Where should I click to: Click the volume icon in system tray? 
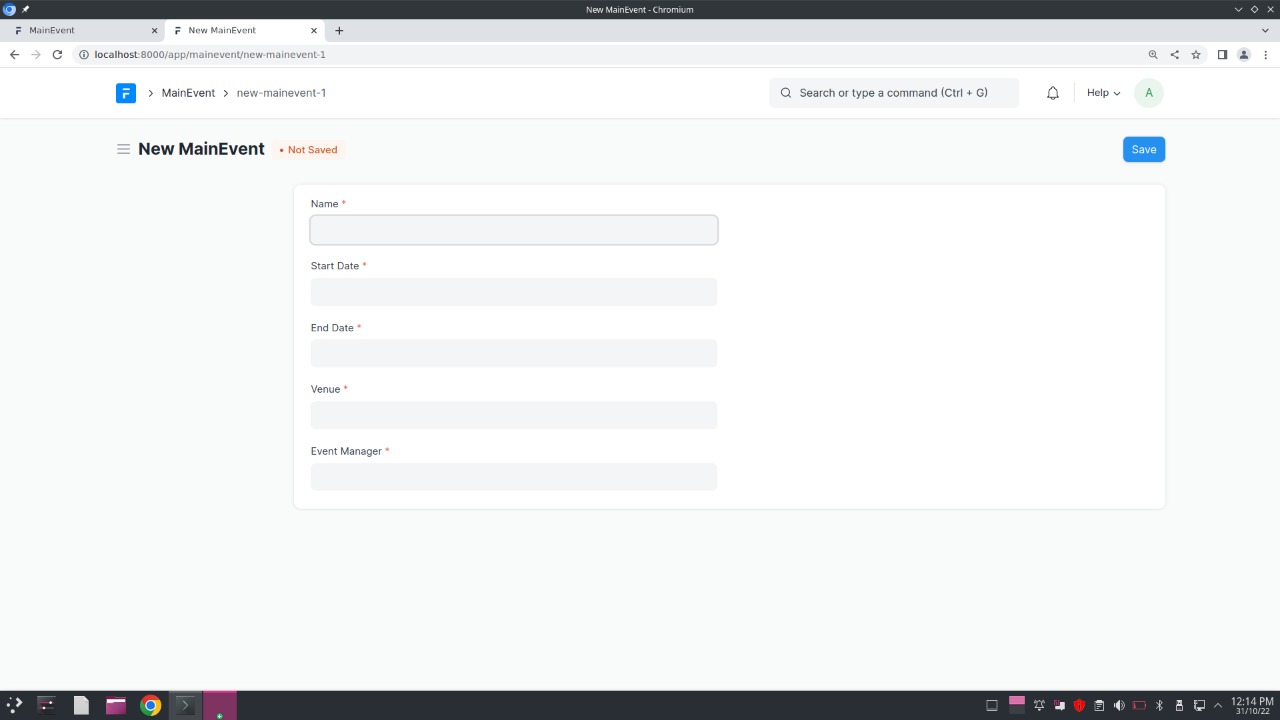[x=1119, y=706]
